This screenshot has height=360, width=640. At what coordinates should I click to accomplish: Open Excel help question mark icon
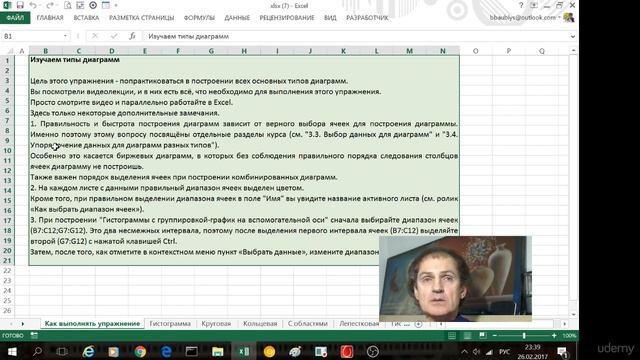[x=521, y=5]
